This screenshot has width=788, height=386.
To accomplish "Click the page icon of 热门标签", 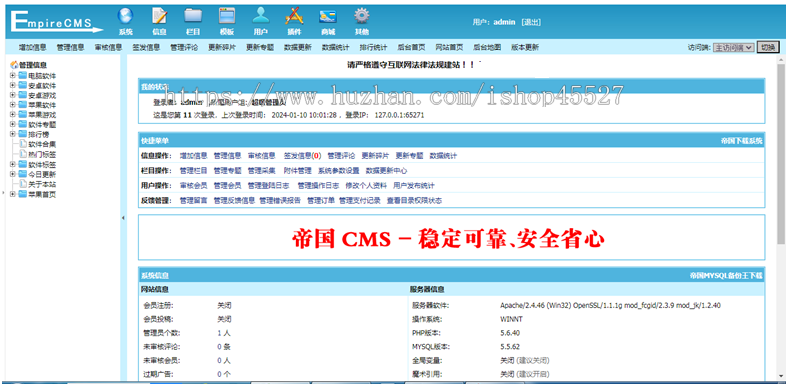I will pos(23,154).
